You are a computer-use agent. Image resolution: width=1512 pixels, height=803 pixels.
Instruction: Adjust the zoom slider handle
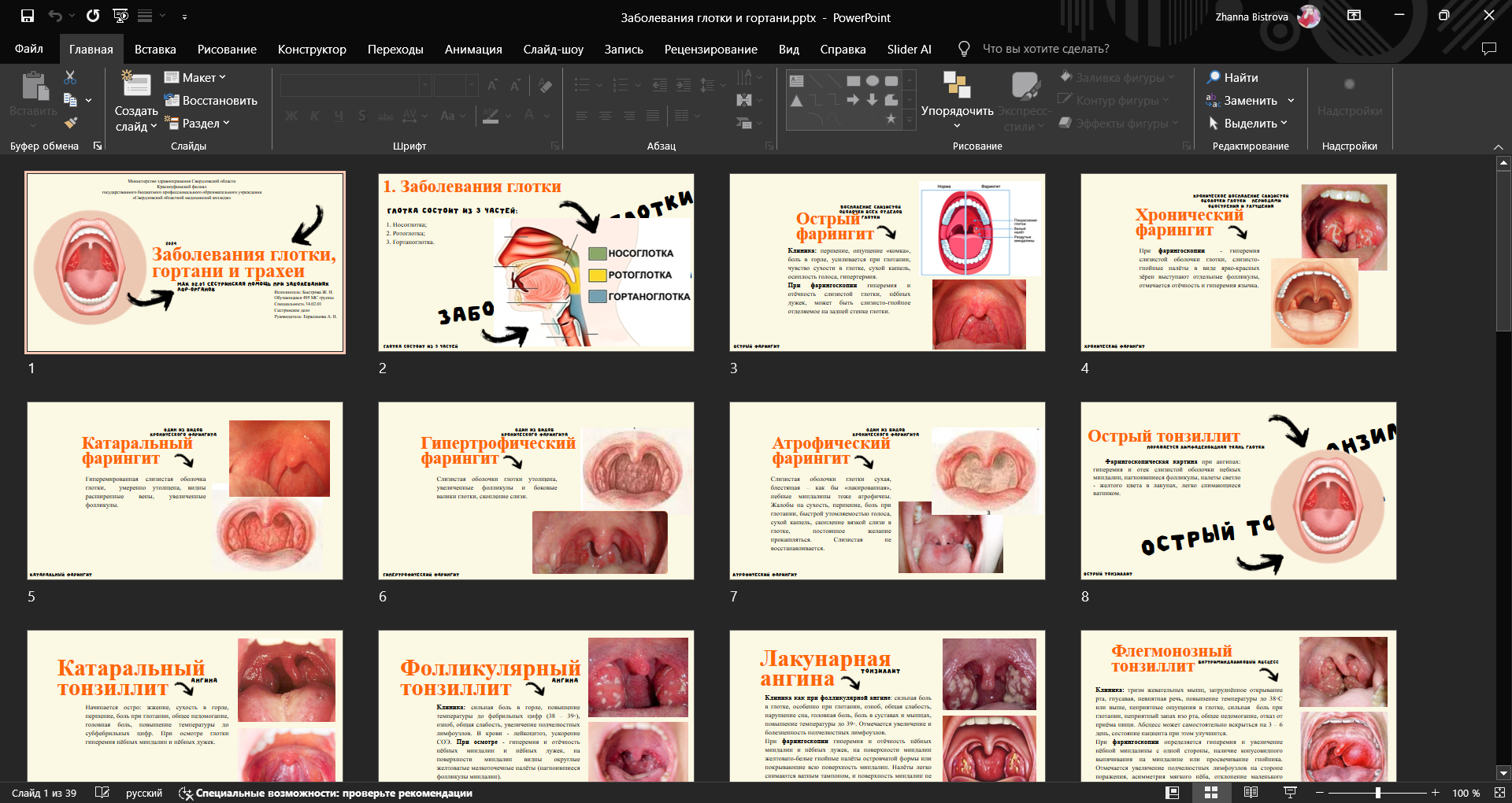point(1377,793)
